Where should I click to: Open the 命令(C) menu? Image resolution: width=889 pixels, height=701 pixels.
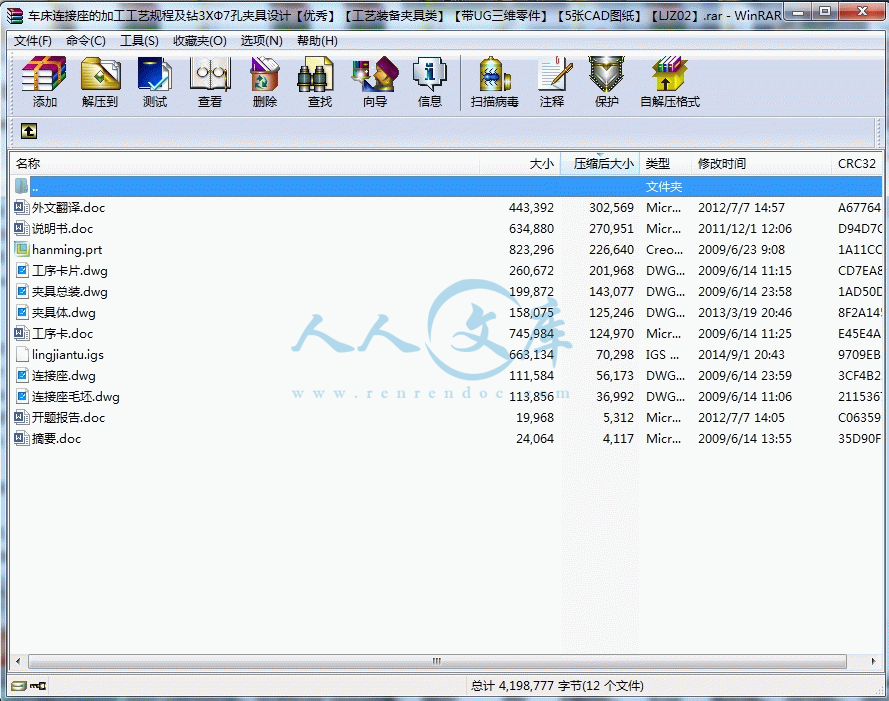tap(86, 41)
